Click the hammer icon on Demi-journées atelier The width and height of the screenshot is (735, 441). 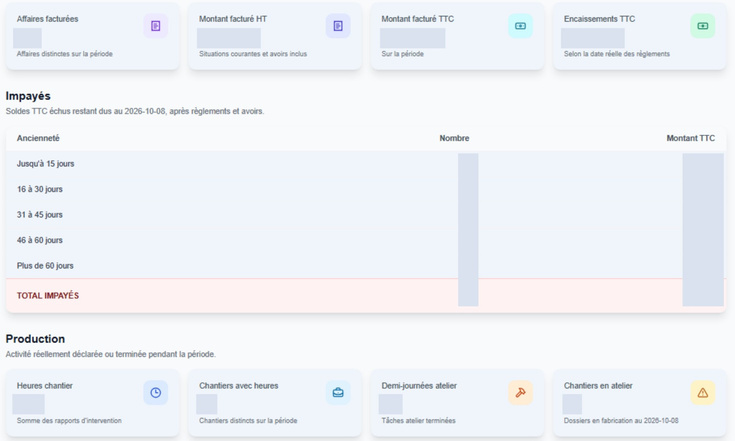(x=520, y=393)
